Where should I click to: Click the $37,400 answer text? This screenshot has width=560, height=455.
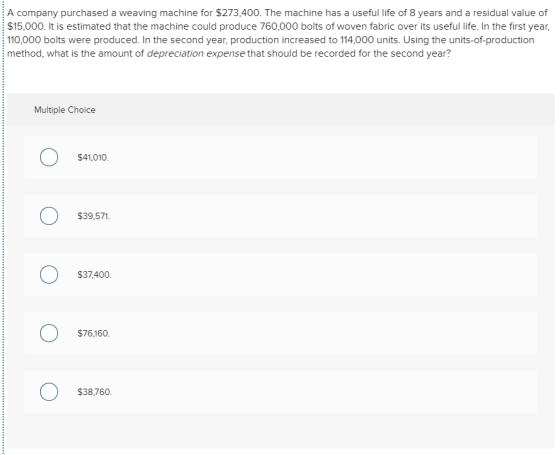click(x=94, y=275)
